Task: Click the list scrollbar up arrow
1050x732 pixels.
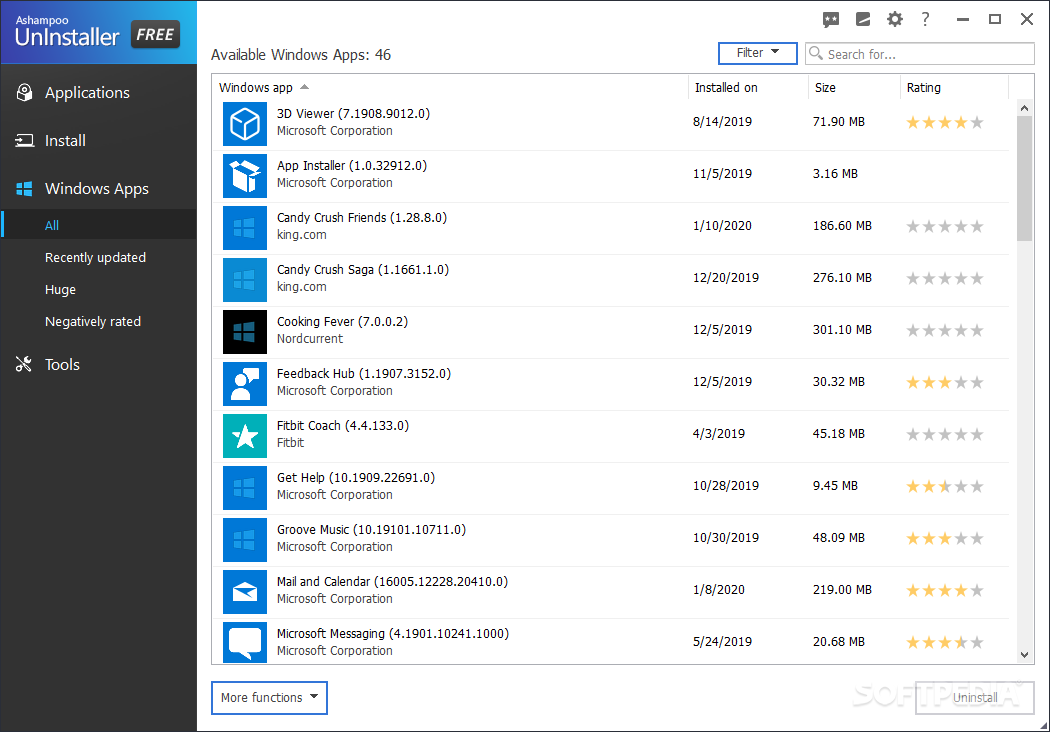Action: click(x=1024, y=108)
